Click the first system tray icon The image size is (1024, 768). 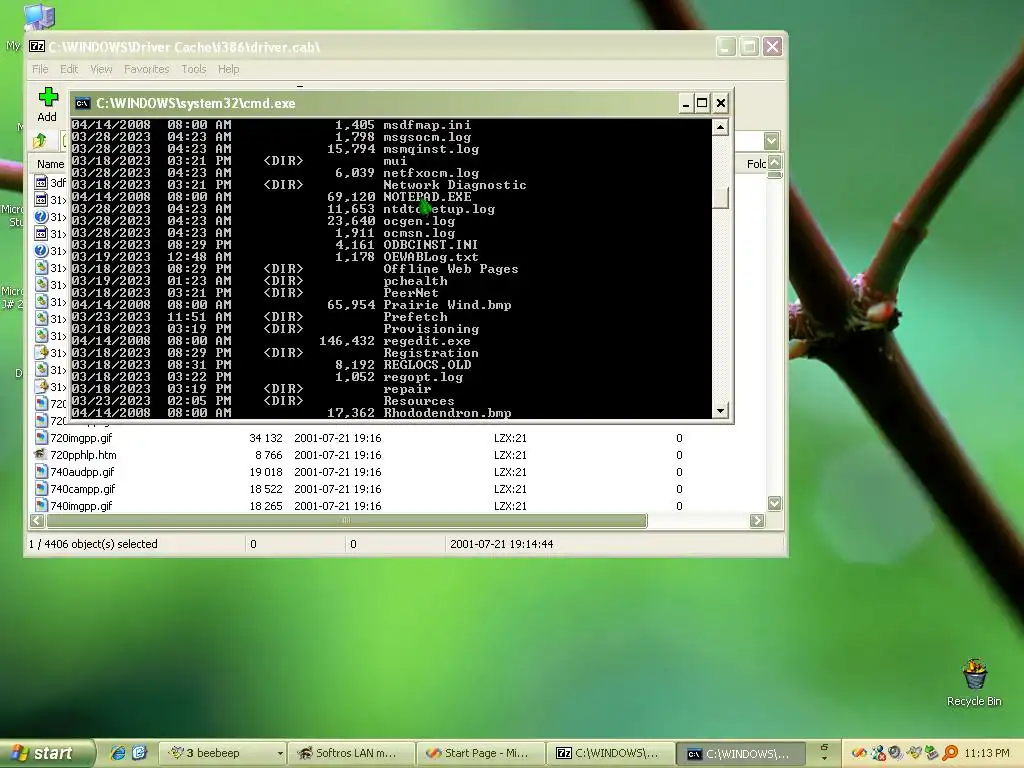click(859, 753)
